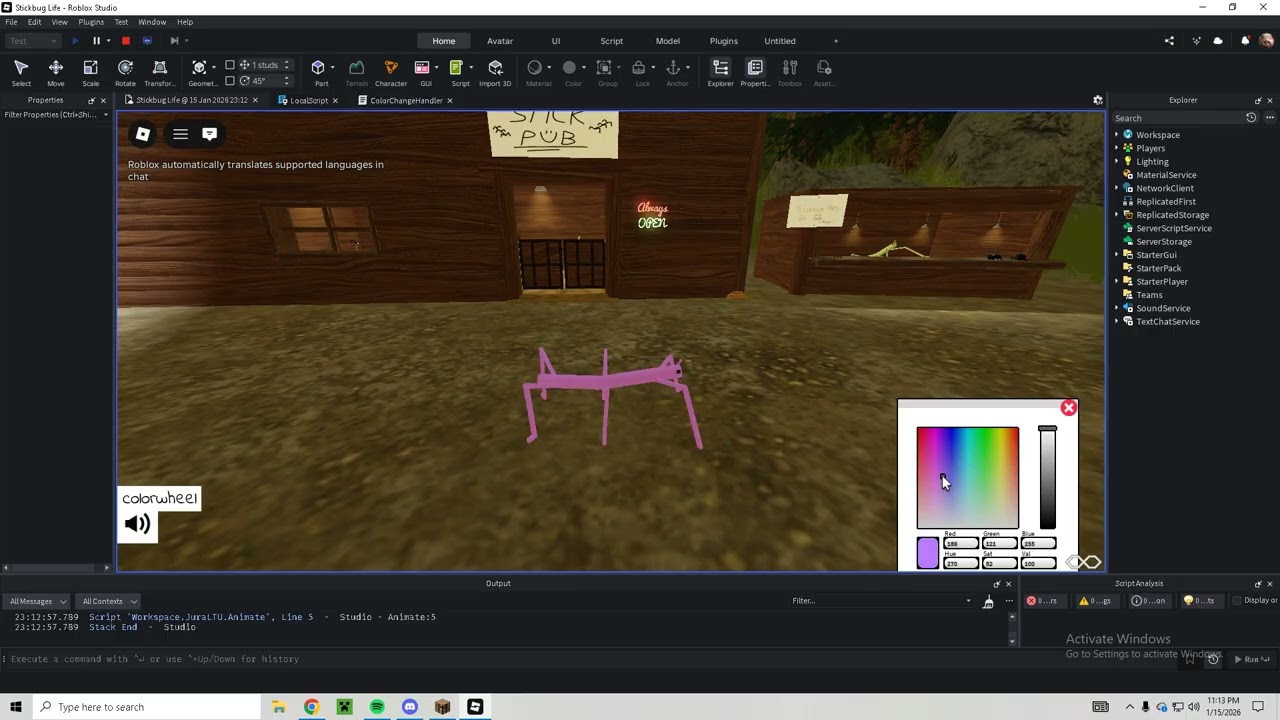Open the Character tool

click(x=391, y=73)
